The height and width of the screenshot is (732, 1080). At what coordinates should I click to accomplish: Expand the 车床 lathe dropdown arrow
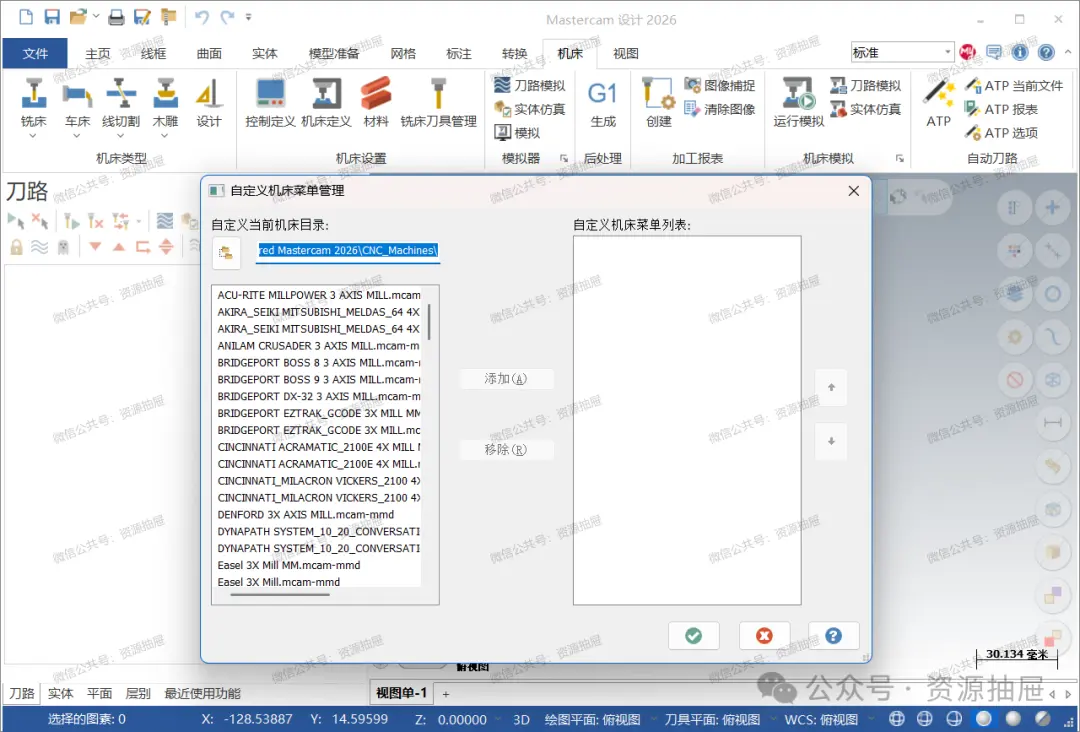point(77,136)
